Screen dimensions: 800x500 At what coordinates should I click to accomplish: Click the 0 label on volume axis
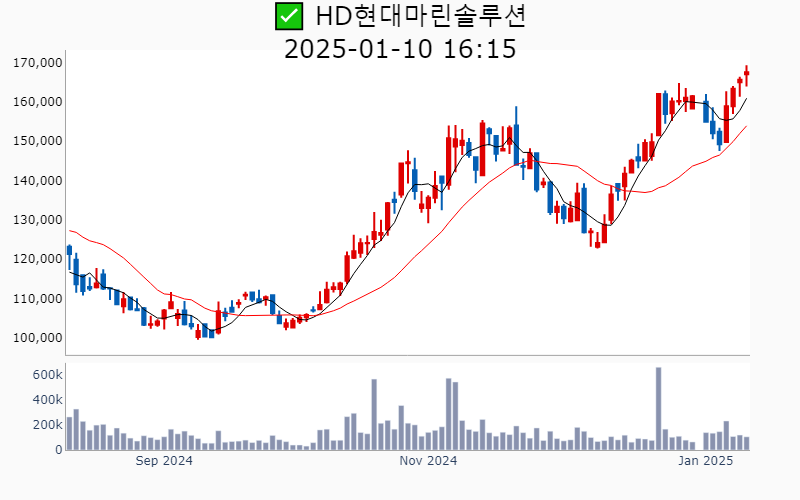(59, 450)
